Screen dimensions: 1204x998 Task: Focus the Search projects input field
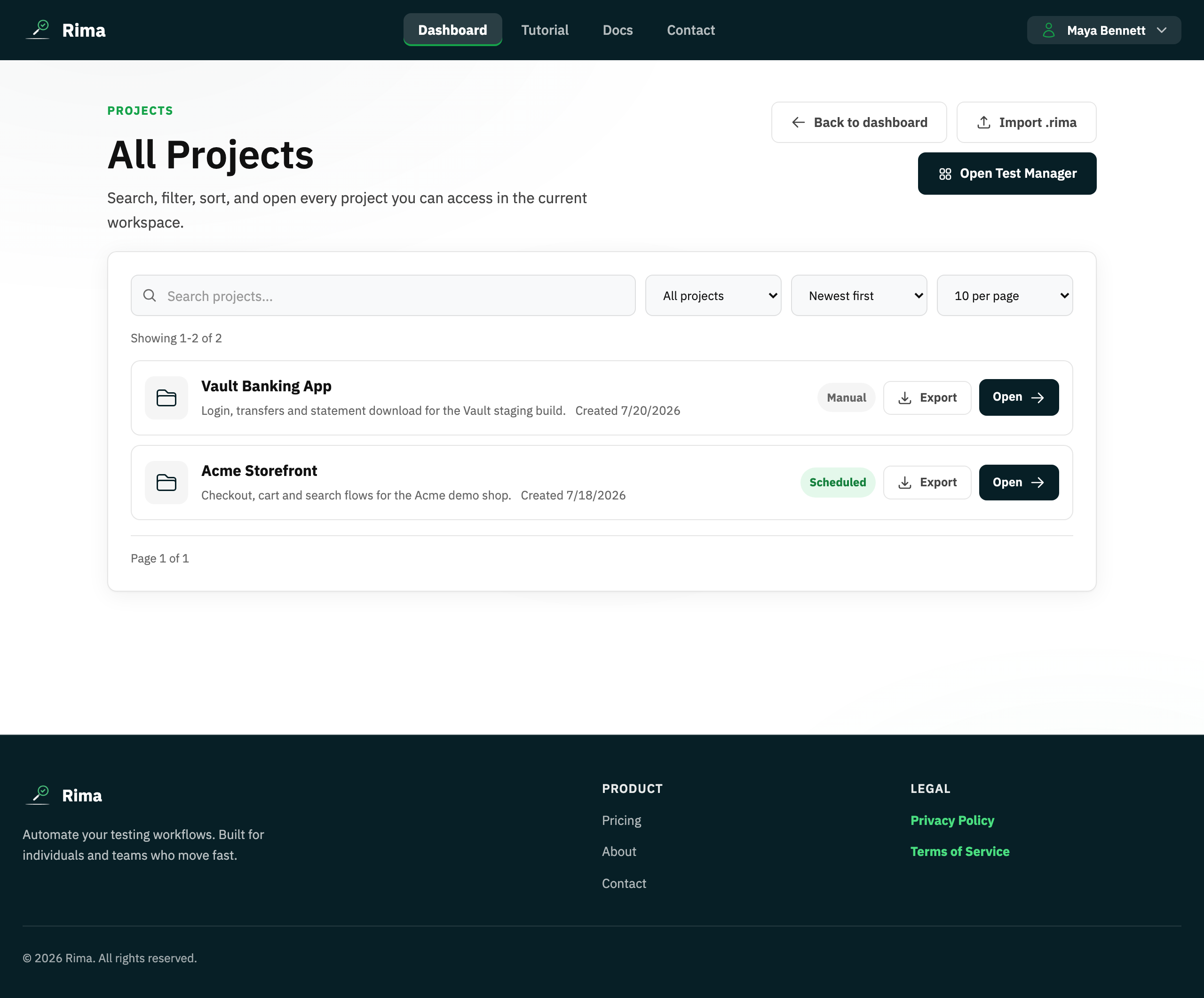[x=383, y=295]
